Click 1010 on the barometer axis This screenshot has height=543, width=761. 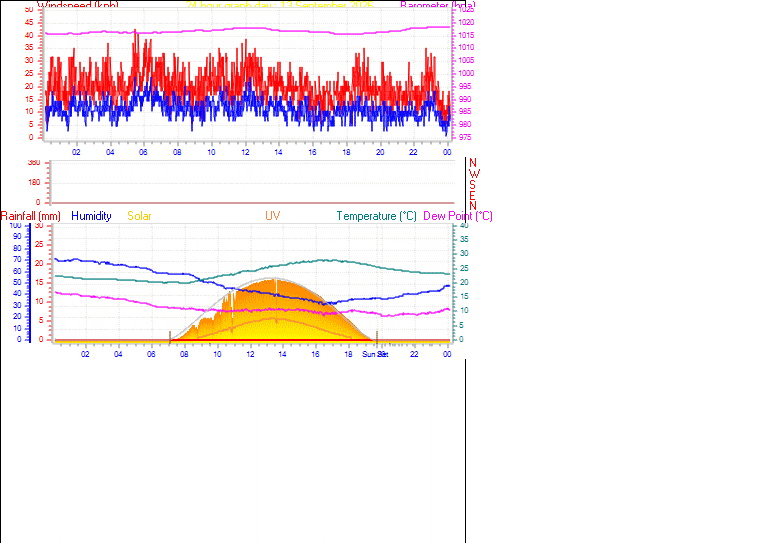(466, 48)
